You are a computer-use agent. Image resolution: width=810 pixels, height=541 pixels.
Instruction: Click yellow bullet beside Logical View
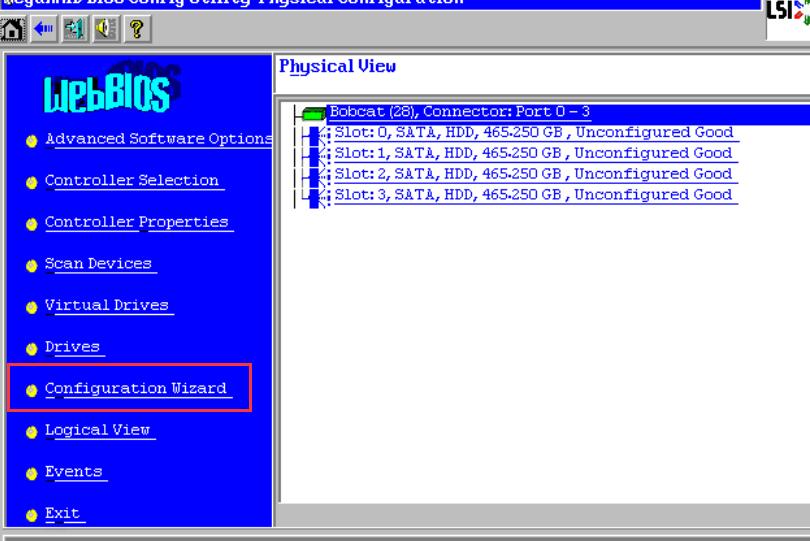32,432
